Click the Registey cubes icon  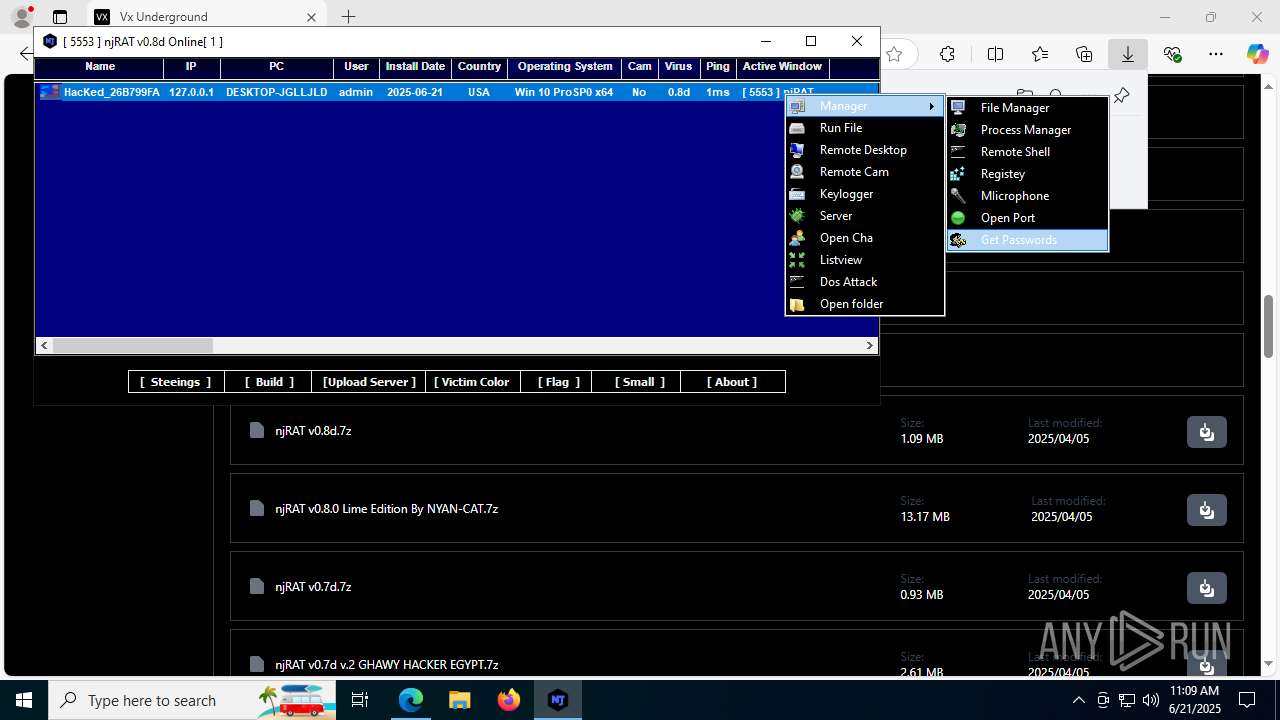click(958, 174)
